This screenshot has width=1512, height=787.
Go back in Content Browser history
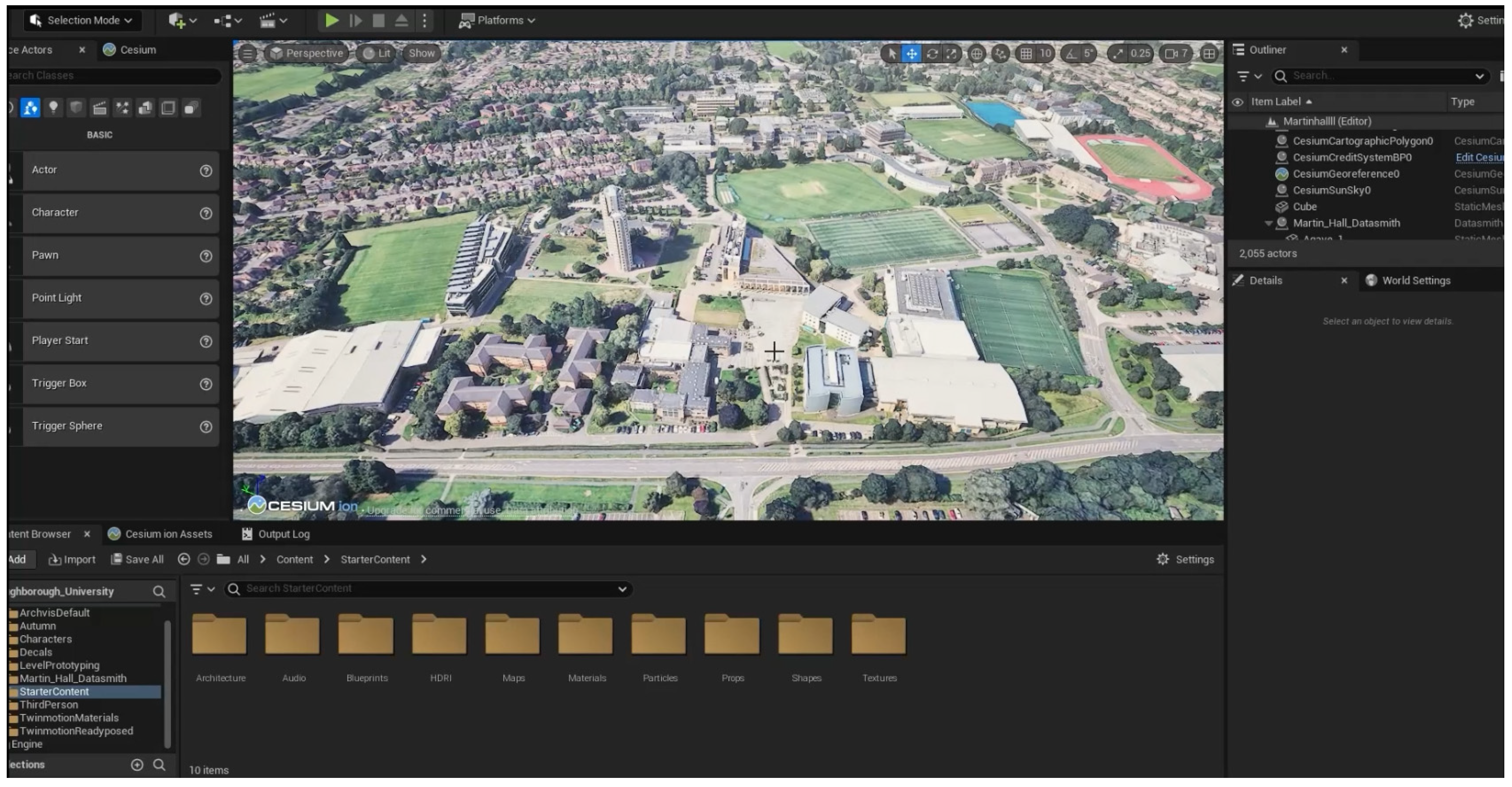click(184, 560)
